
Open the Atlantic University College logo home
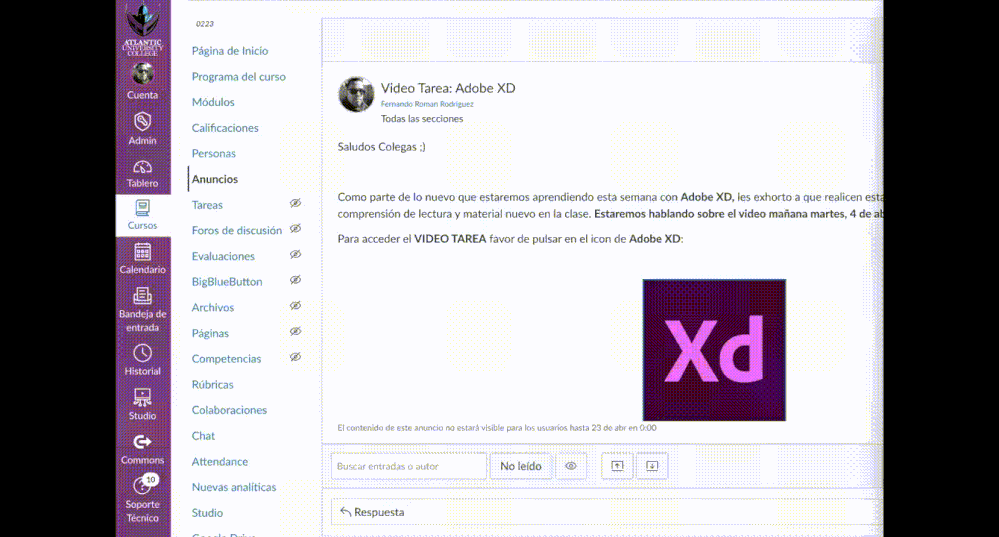coord(143,29)
